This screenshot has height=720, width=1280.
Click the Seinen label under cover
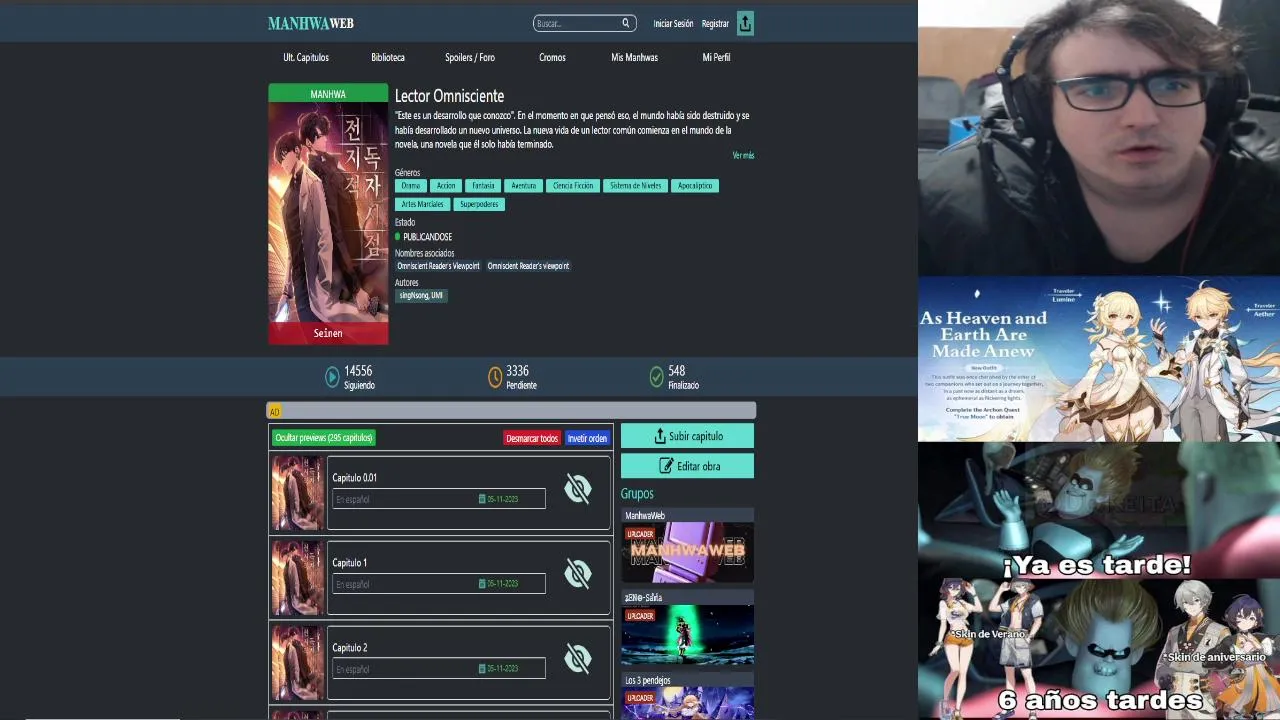click(x=328, y=333)
